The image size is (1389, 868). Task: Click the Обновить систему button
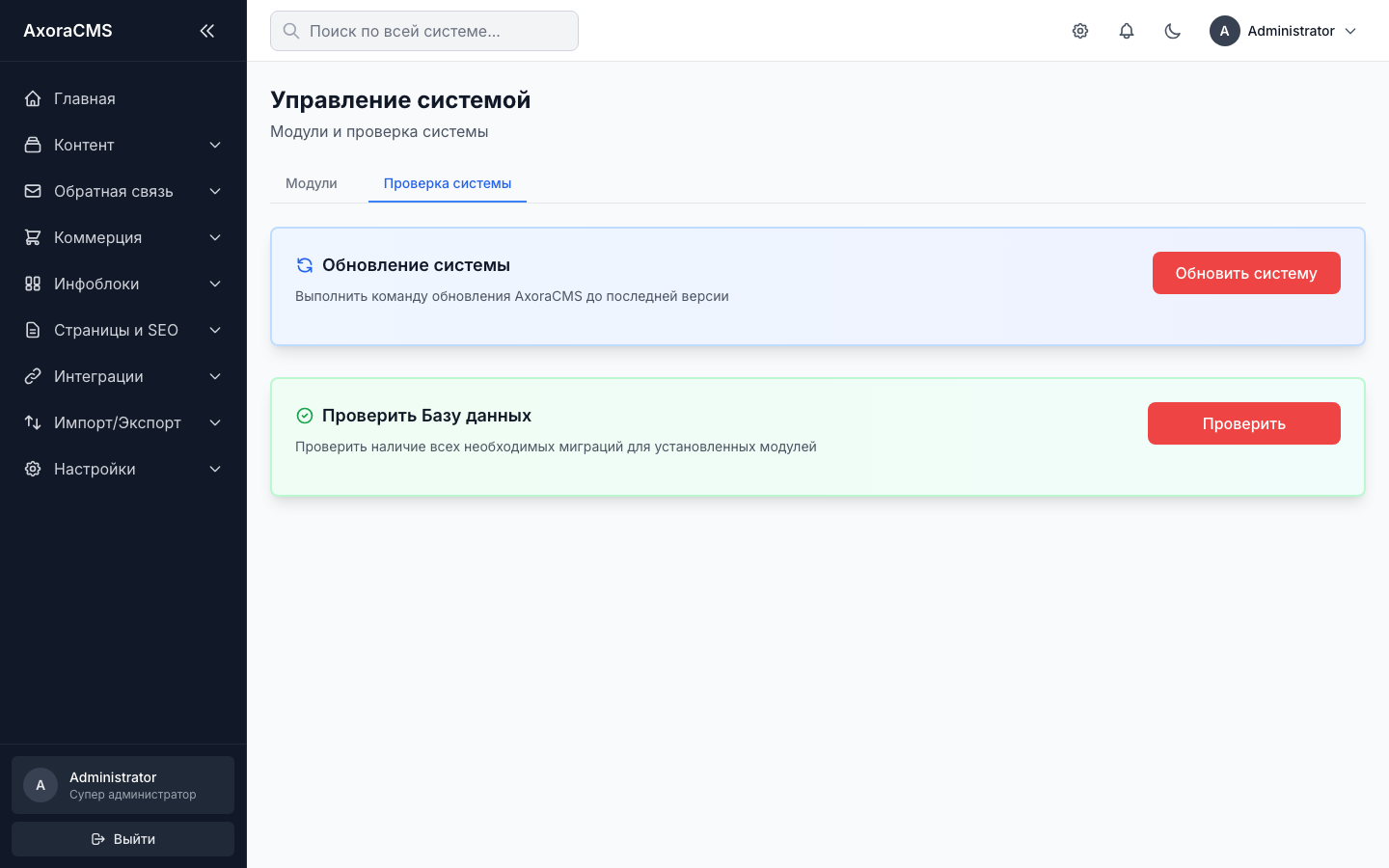click(x=1246, y=273)
